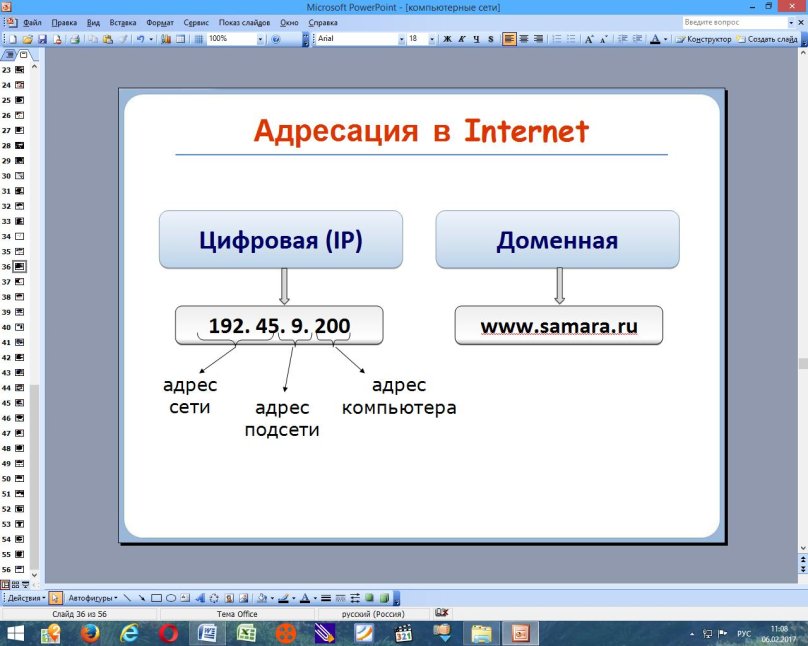Enable center text alignment
Image resolution: width=808 pixels, height=646 pixels.
click(524, 39)
